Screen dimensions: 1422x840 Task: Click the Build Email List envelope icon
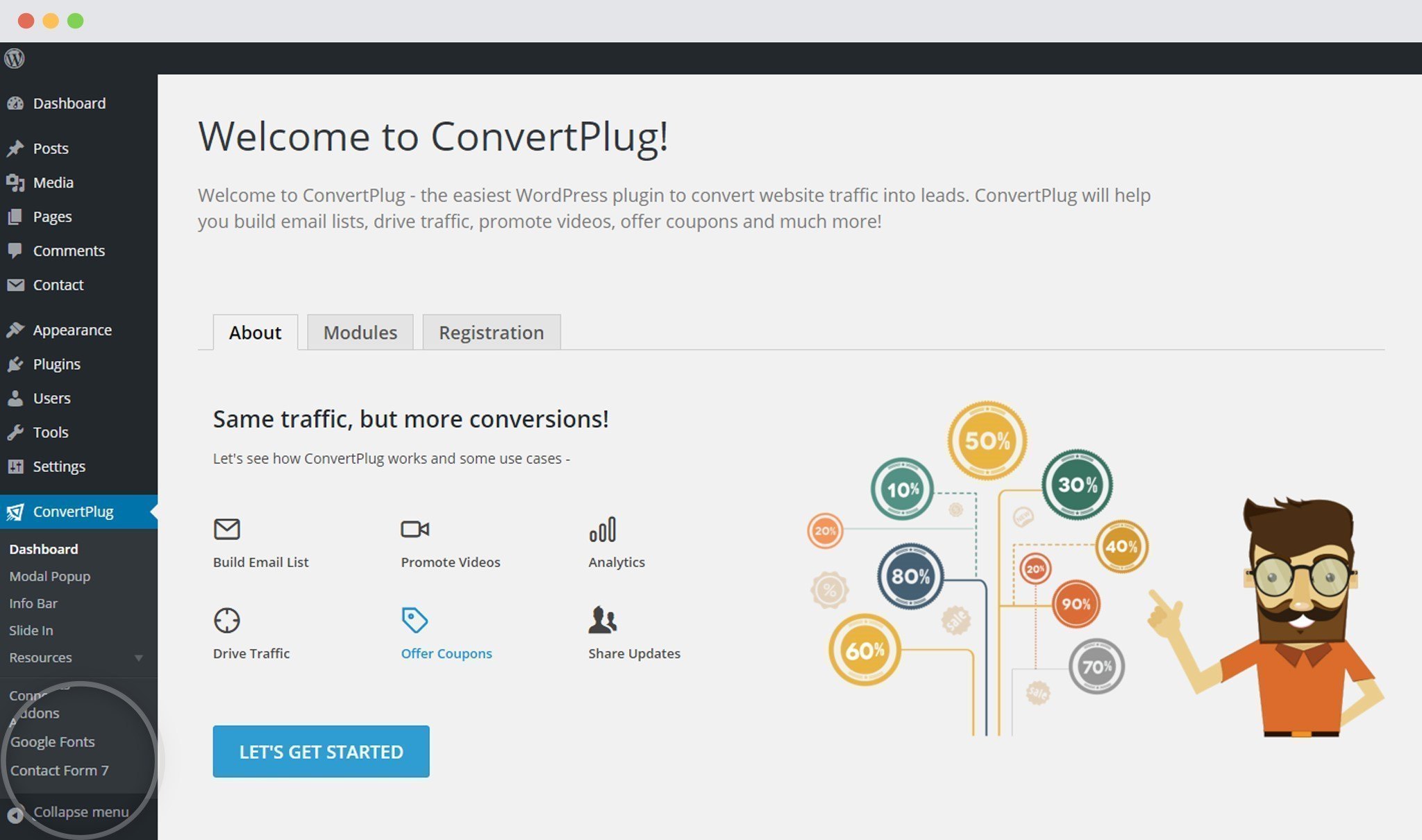(x=226, y=529)
